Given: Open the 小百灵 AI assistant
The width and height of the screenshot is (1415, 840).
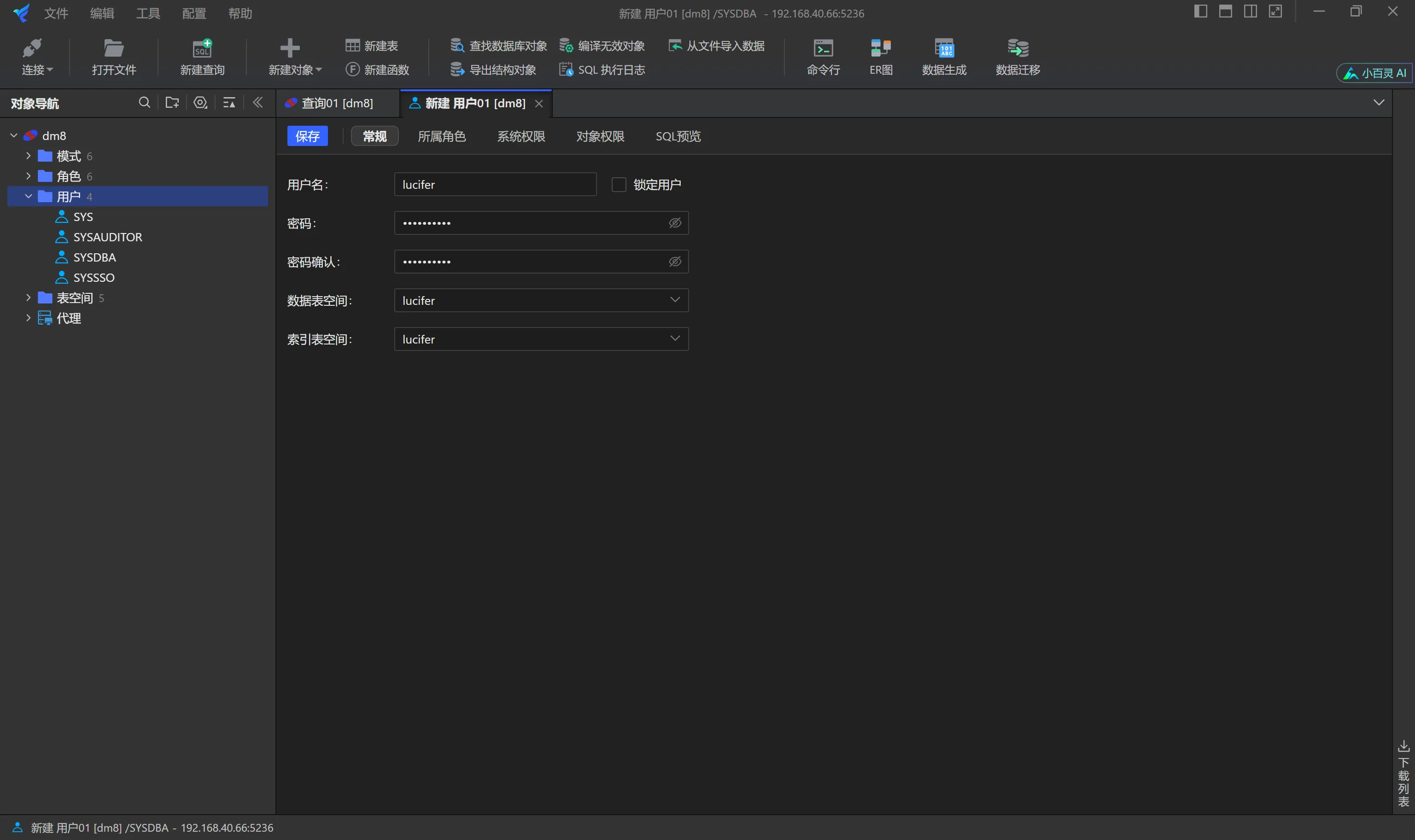Looking at the screenshot, I should (1374, 73).
